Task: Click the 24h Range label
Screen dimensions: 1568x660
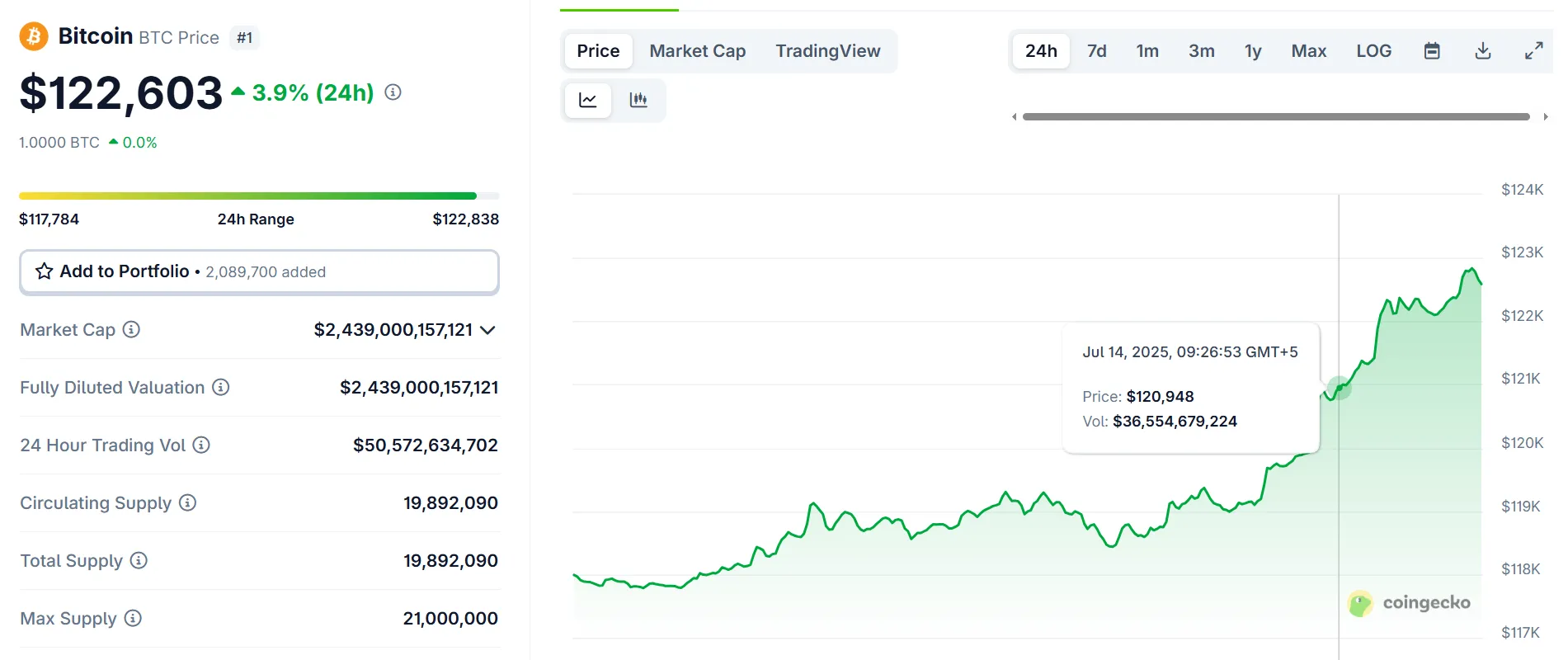Action: click(256, 219)
